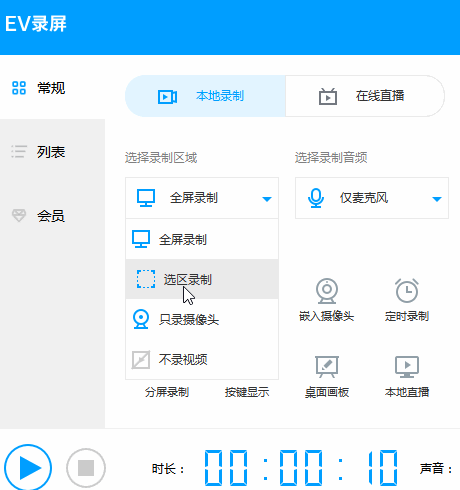Open the local live (本地直播) icon
460x490 pixels.
click(407, 367)
